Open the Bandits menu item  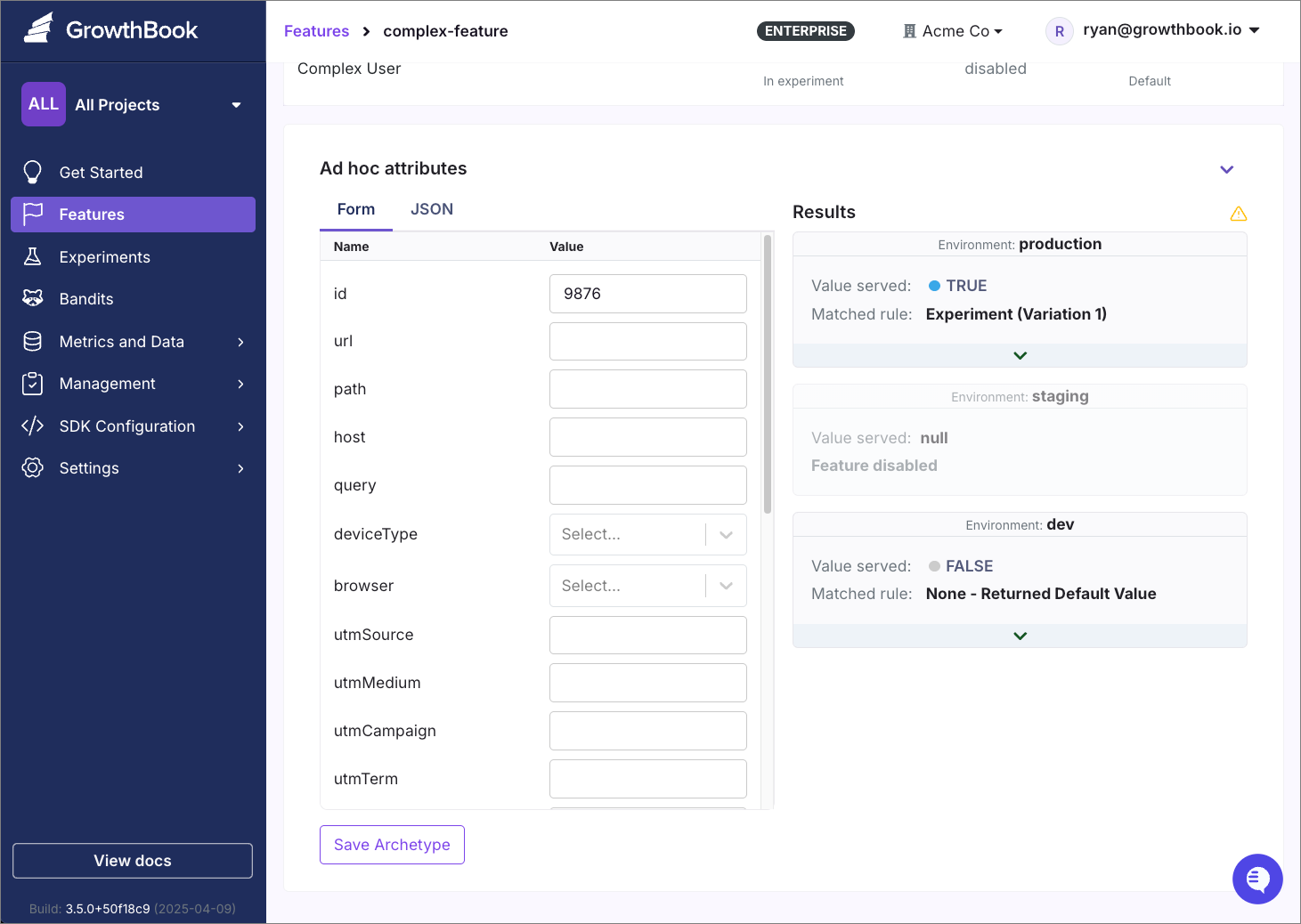[133, 299]
